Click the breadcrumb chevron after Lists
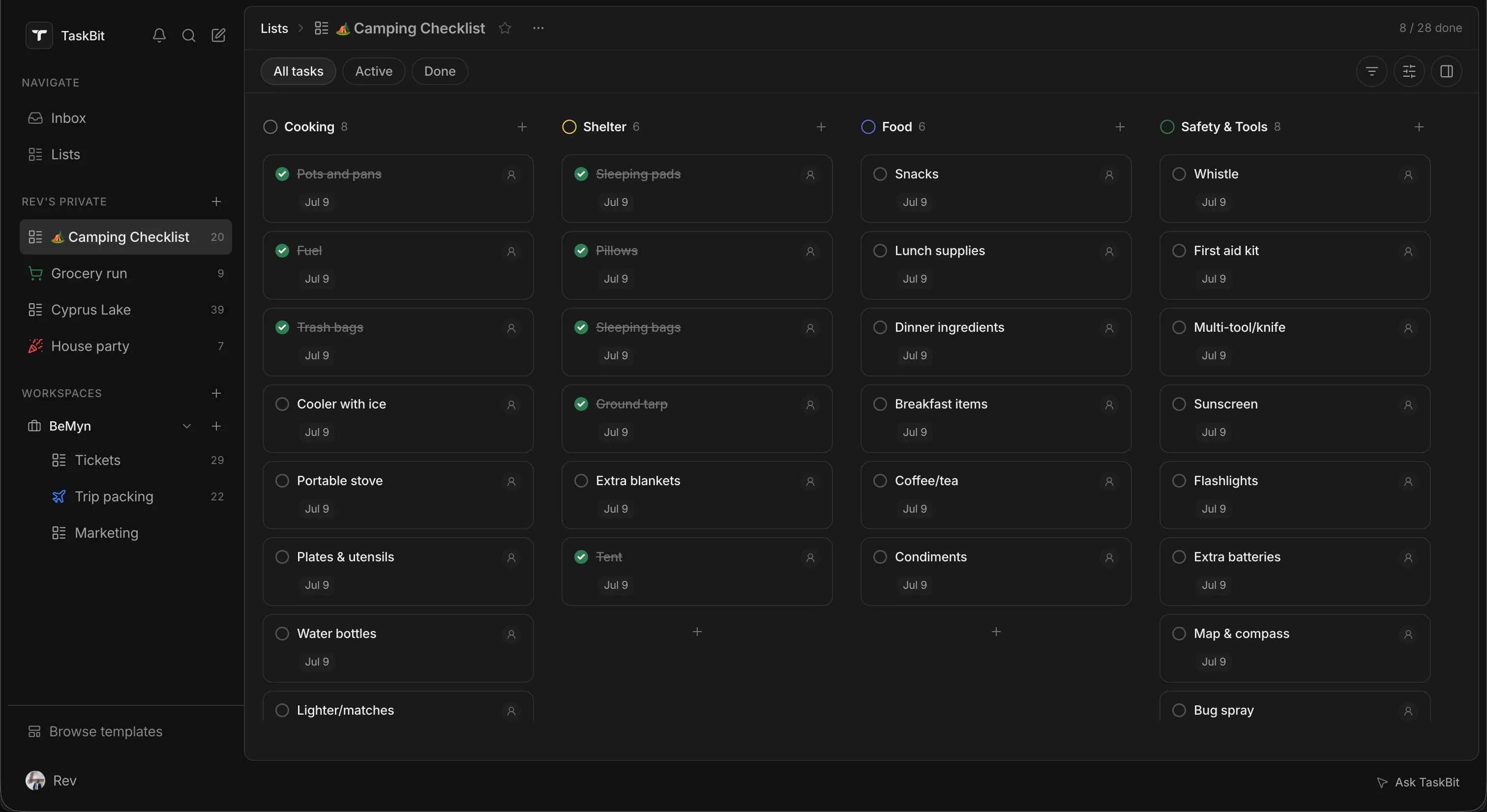1487x812 pixels. pyautogui.click(x=300, y=28)
